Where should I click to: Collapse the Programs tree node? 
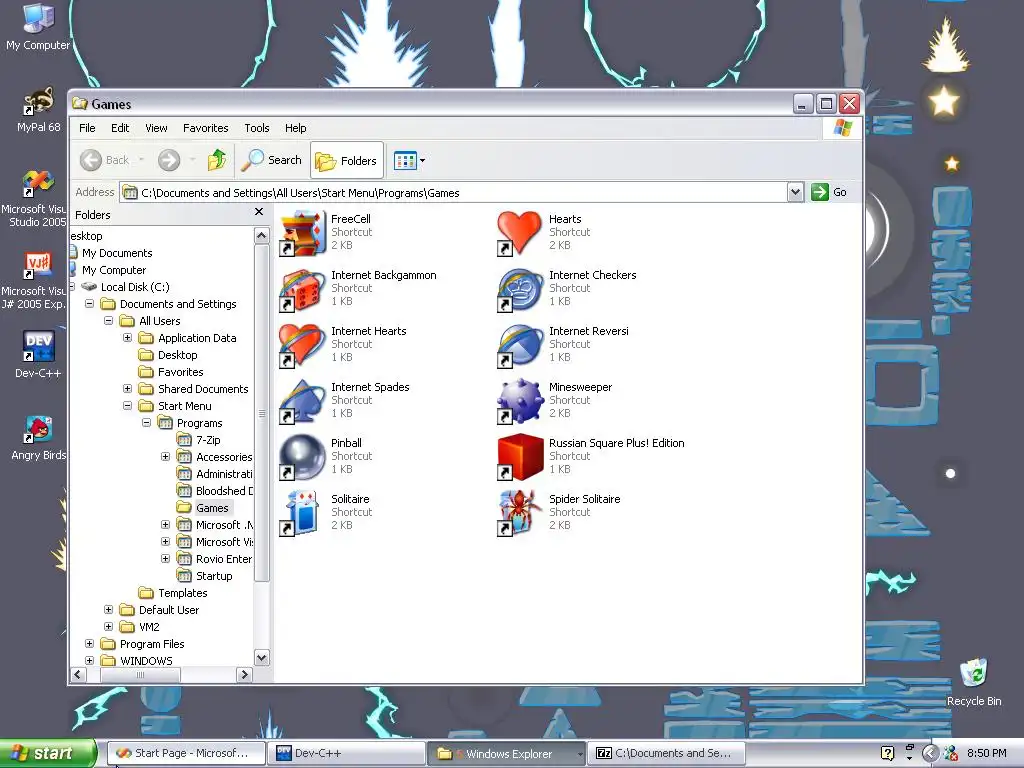click(146, 423)
